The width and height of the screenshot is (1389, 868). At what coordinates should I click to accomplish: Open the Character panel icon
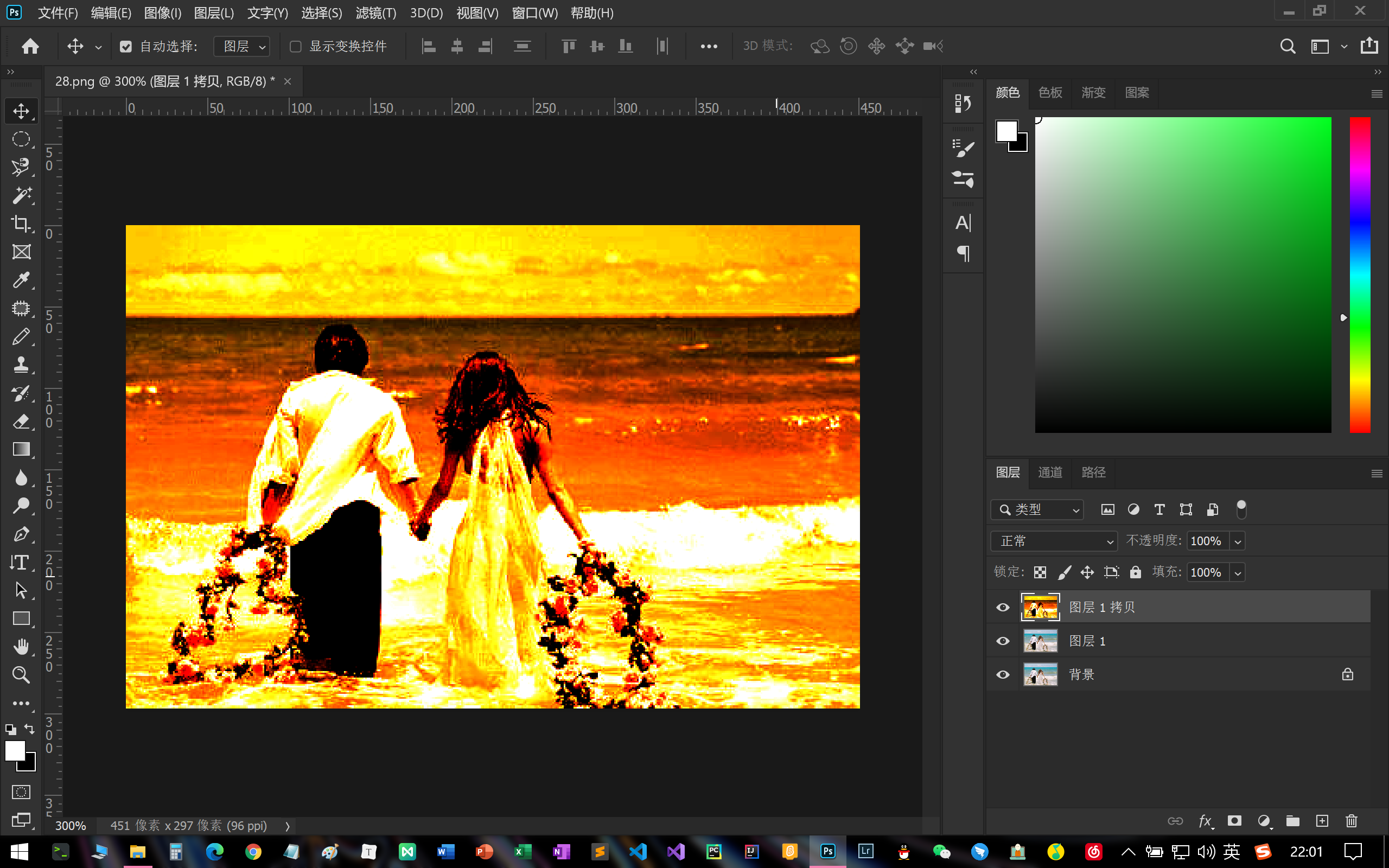tap(963, 223)
